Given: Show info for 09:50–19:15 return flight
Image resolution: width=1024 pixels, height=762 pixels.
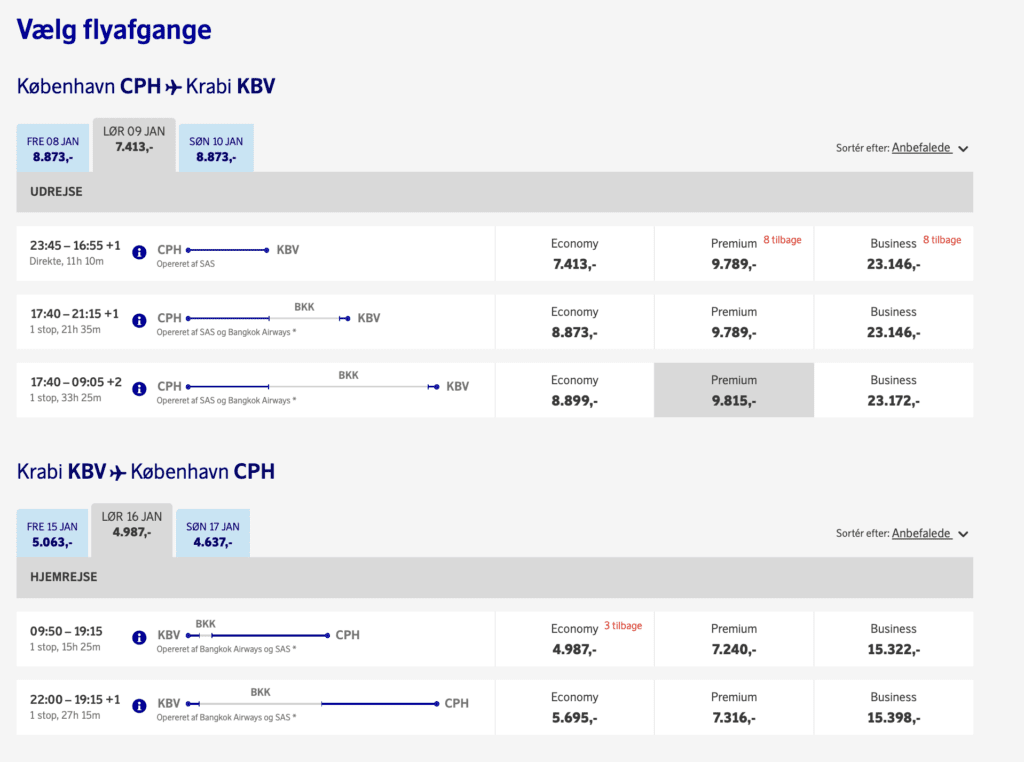Looking at the screenshot, I should [x=139, y=637].
